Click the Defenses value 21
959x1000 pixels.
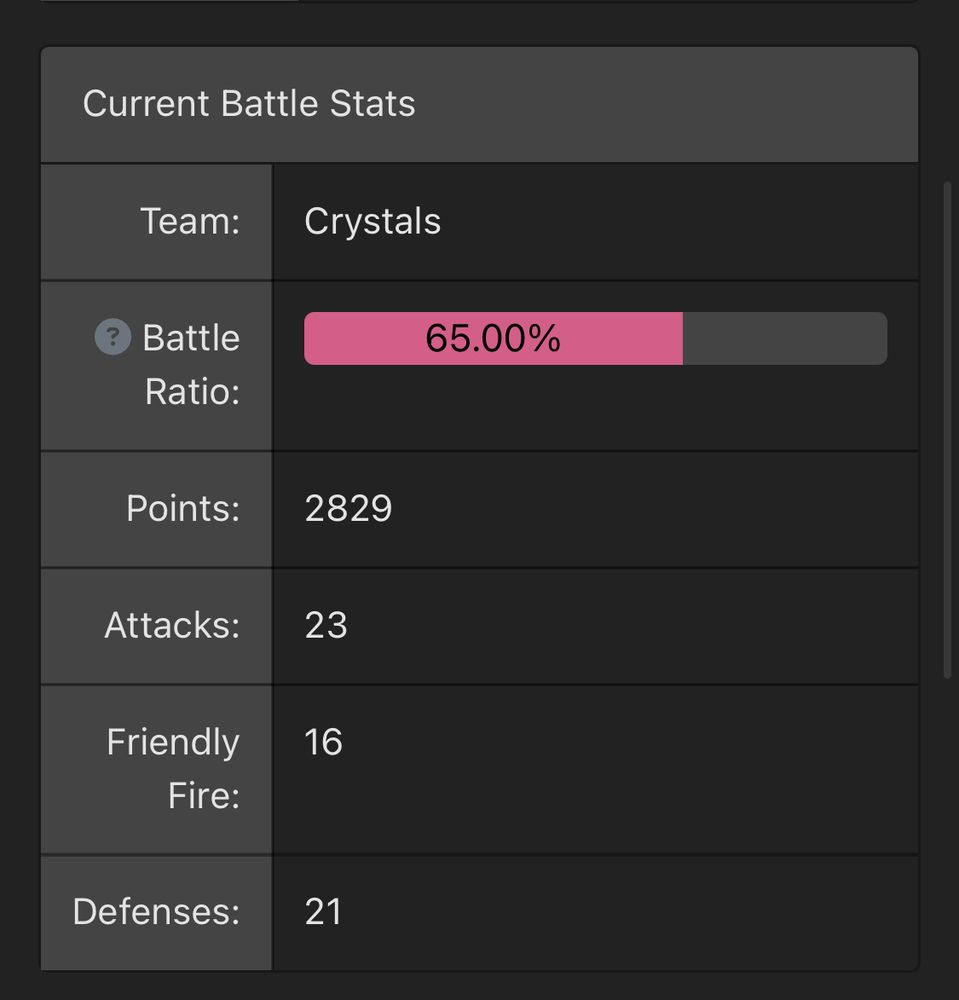coord(323,911)
